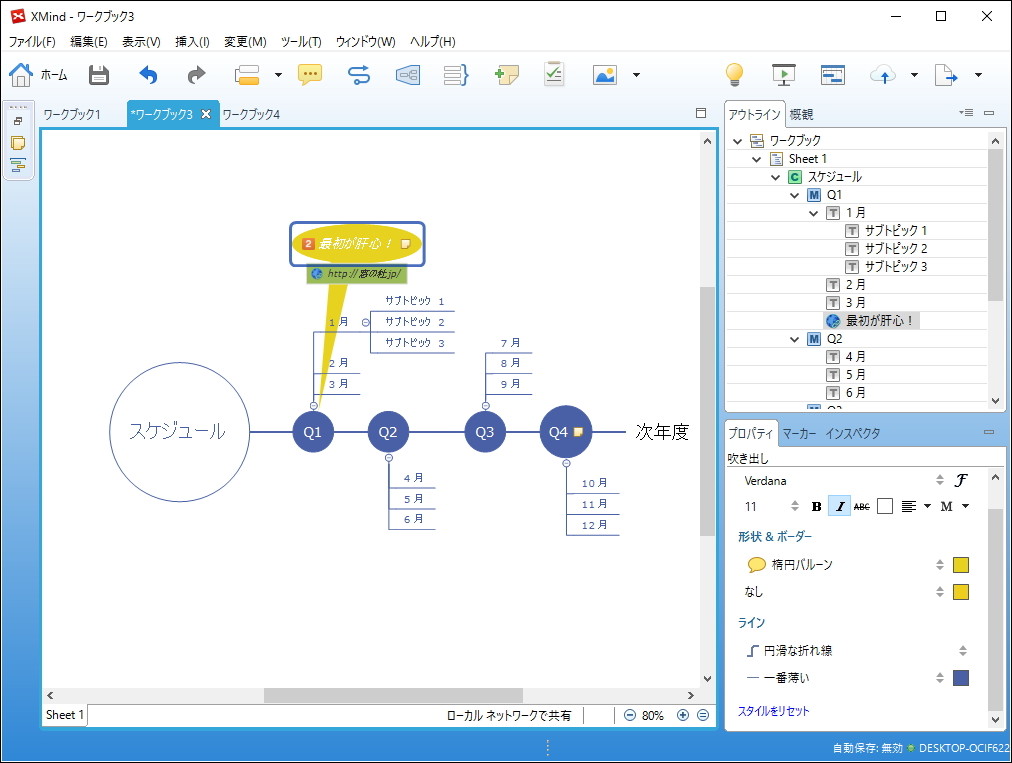The width and height of the screenshot is (1012, 763).
Task: Start the presentation mode
Action: point(784,74)
